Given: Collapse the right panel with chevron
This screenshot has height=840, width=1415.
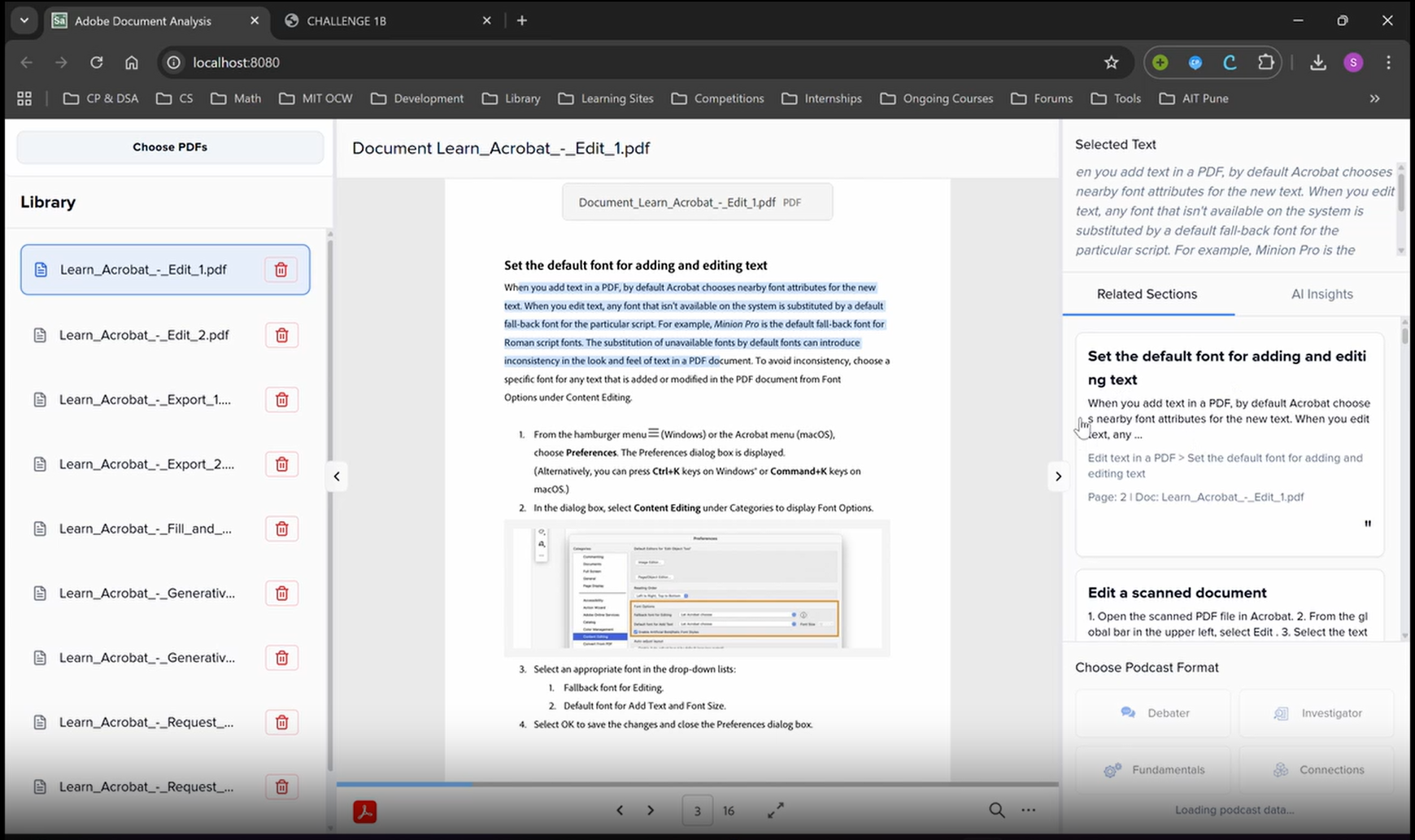Looking at the screenshot, I should pos(1058,477).
